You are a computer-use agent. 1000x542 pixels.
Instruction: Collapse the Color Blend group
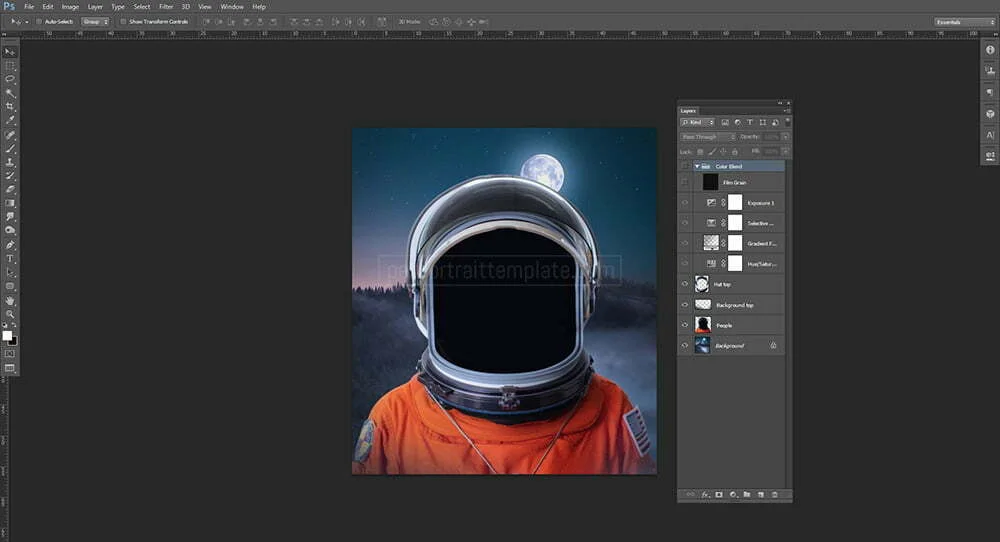[696, 166]
